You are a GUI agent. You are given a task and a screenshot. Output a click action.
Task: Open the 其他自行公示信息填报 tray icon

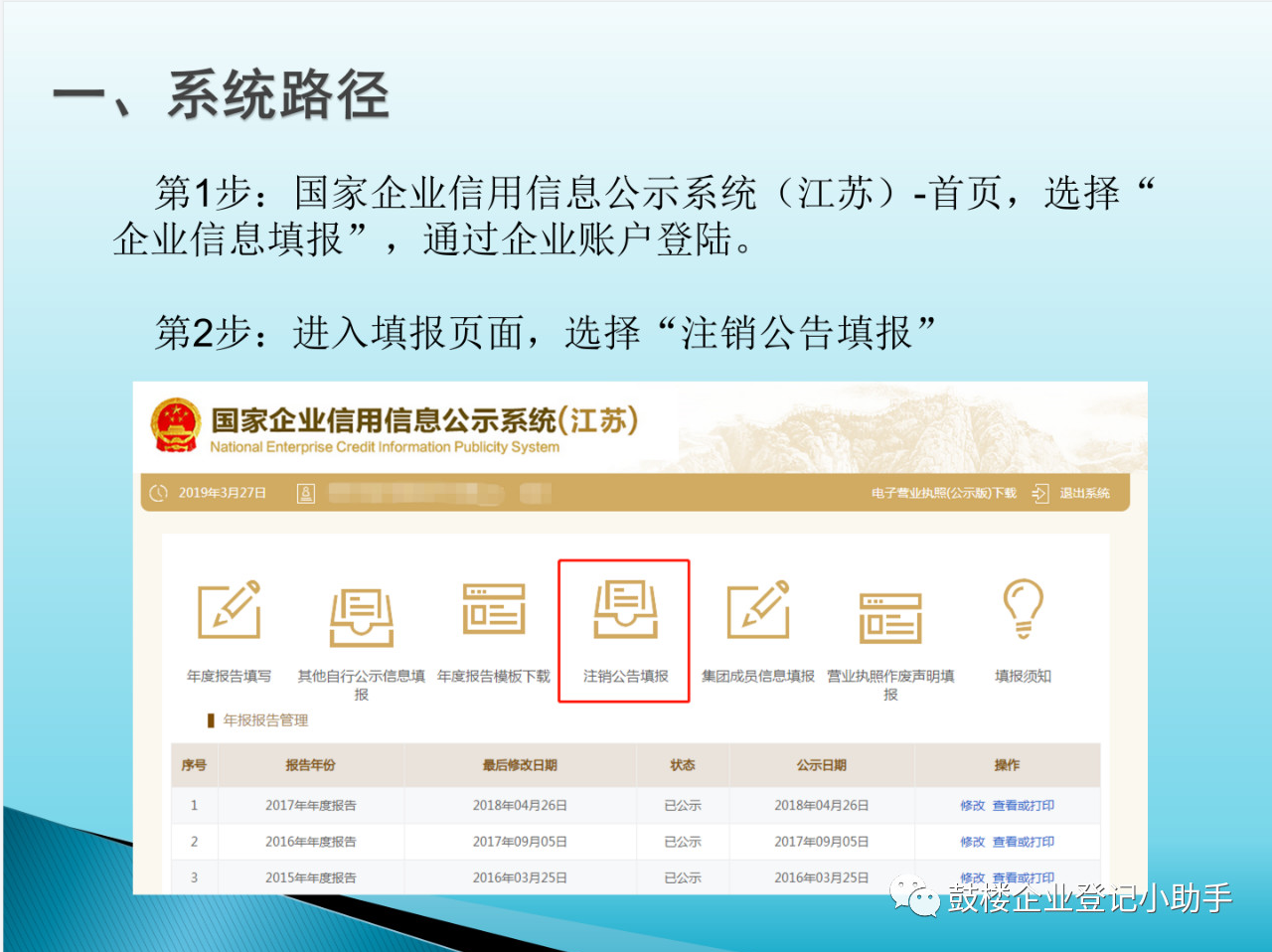click(x=362, y=616)
